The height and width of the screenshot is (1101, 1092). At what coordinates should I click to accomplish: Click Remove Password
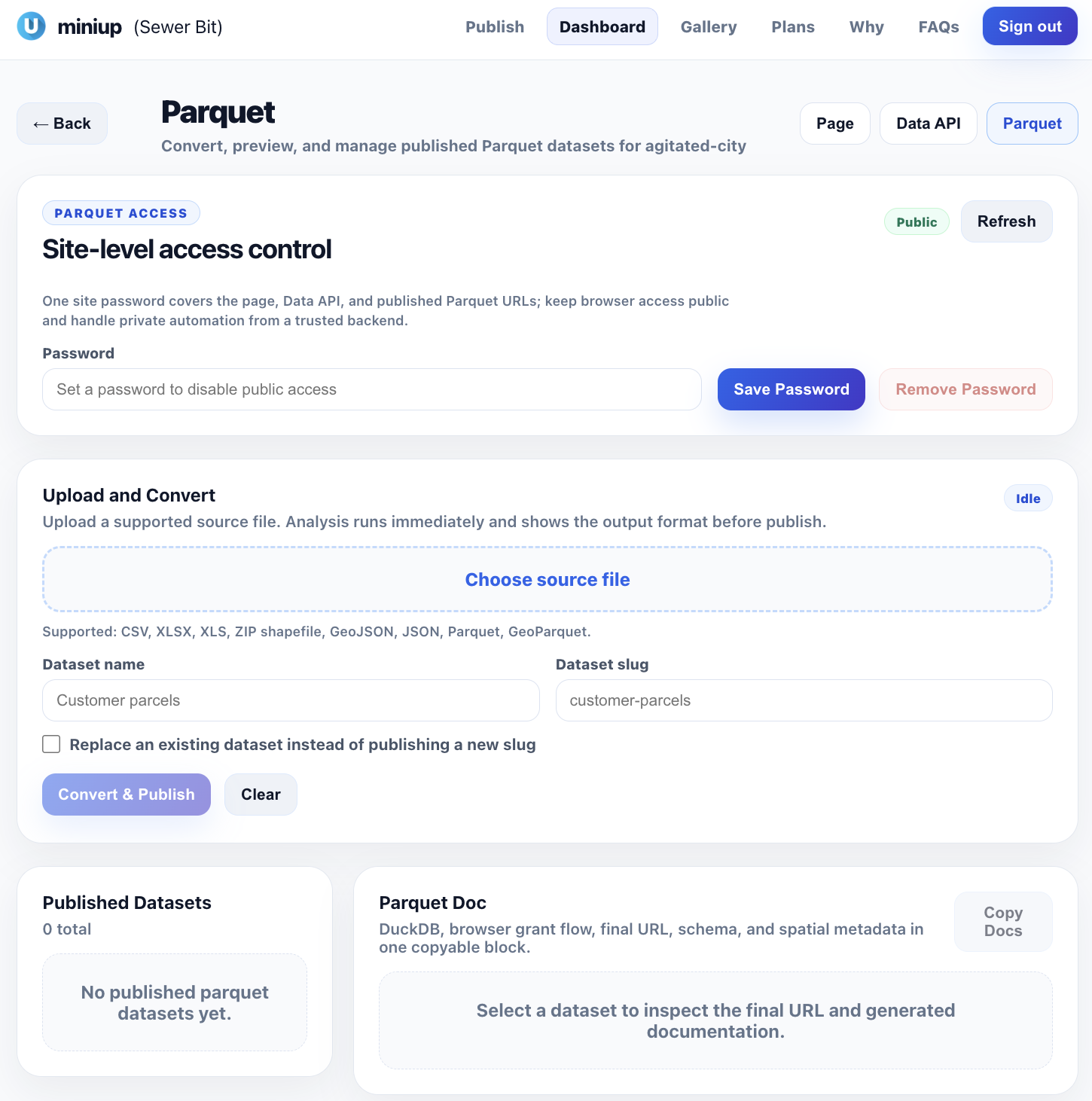[965, 389]
